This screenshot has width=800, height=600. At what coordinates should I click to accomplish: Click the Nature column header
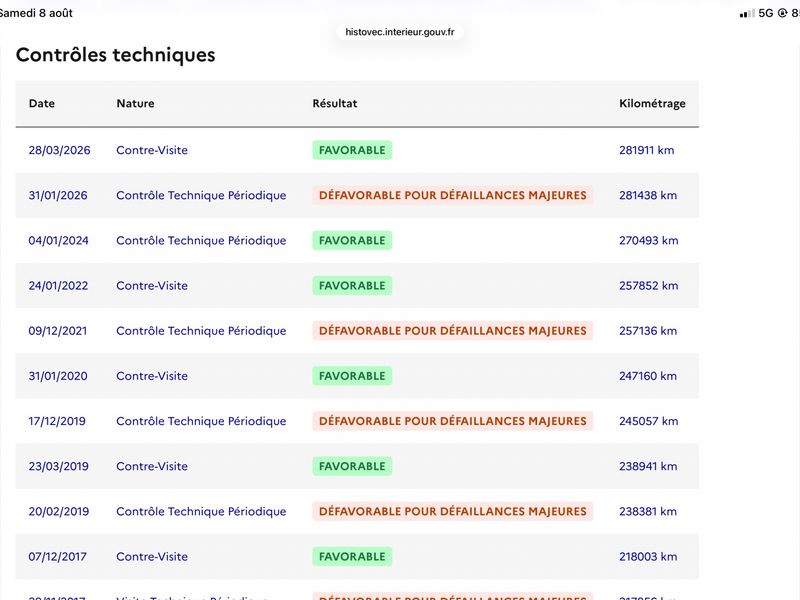135,103
